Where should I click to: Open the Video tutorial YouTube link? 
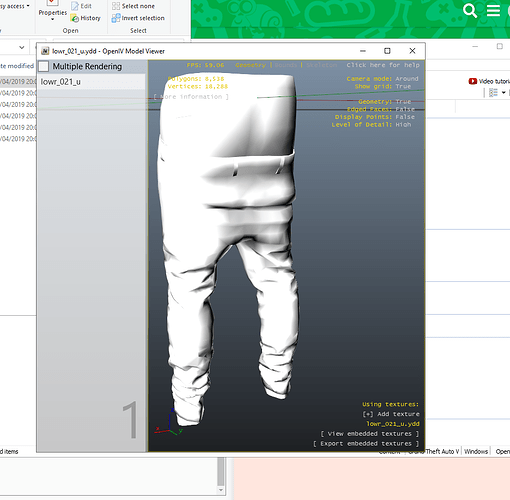(x=489, y=81)
